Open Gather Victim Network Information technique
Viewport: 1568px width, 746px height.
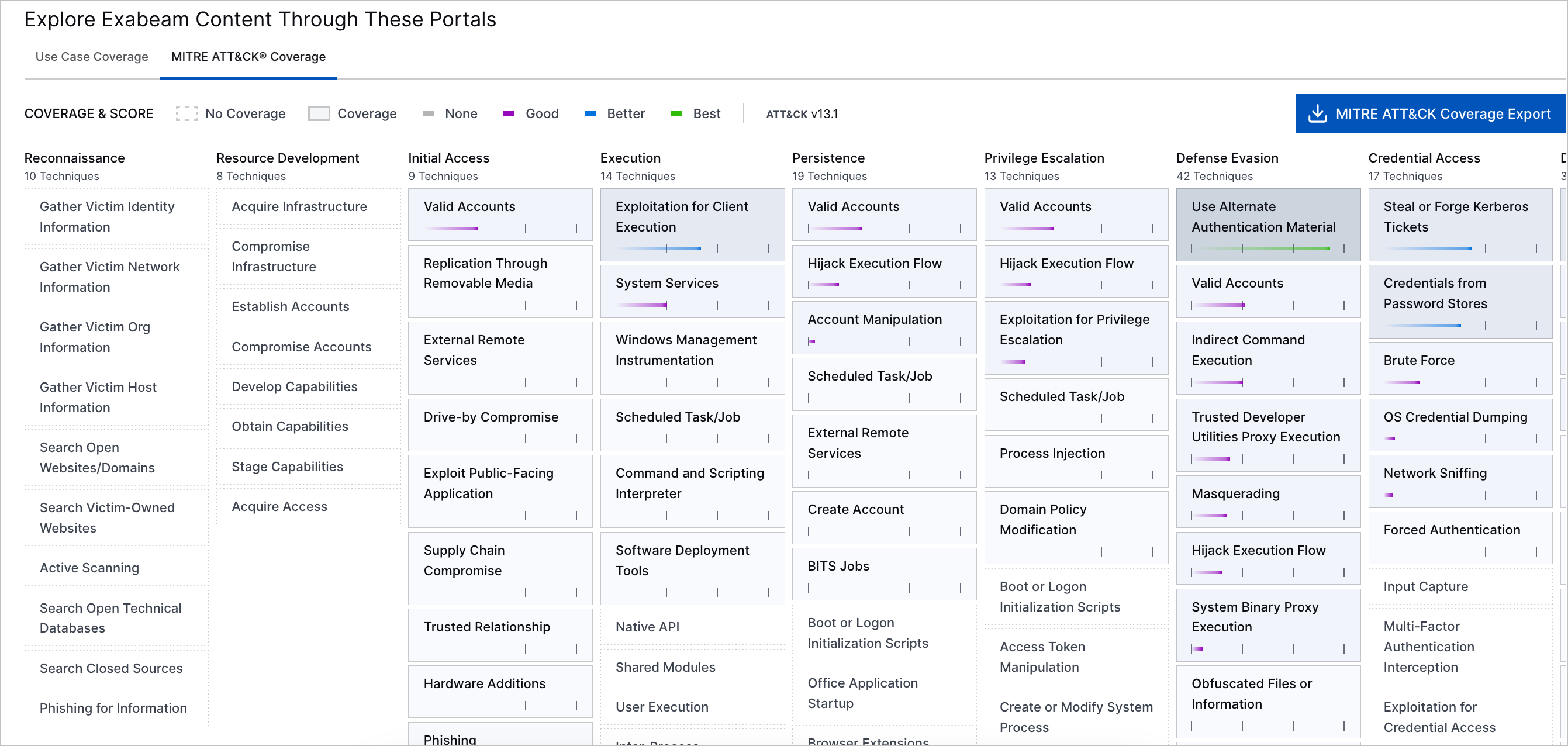tap(116, 277)
